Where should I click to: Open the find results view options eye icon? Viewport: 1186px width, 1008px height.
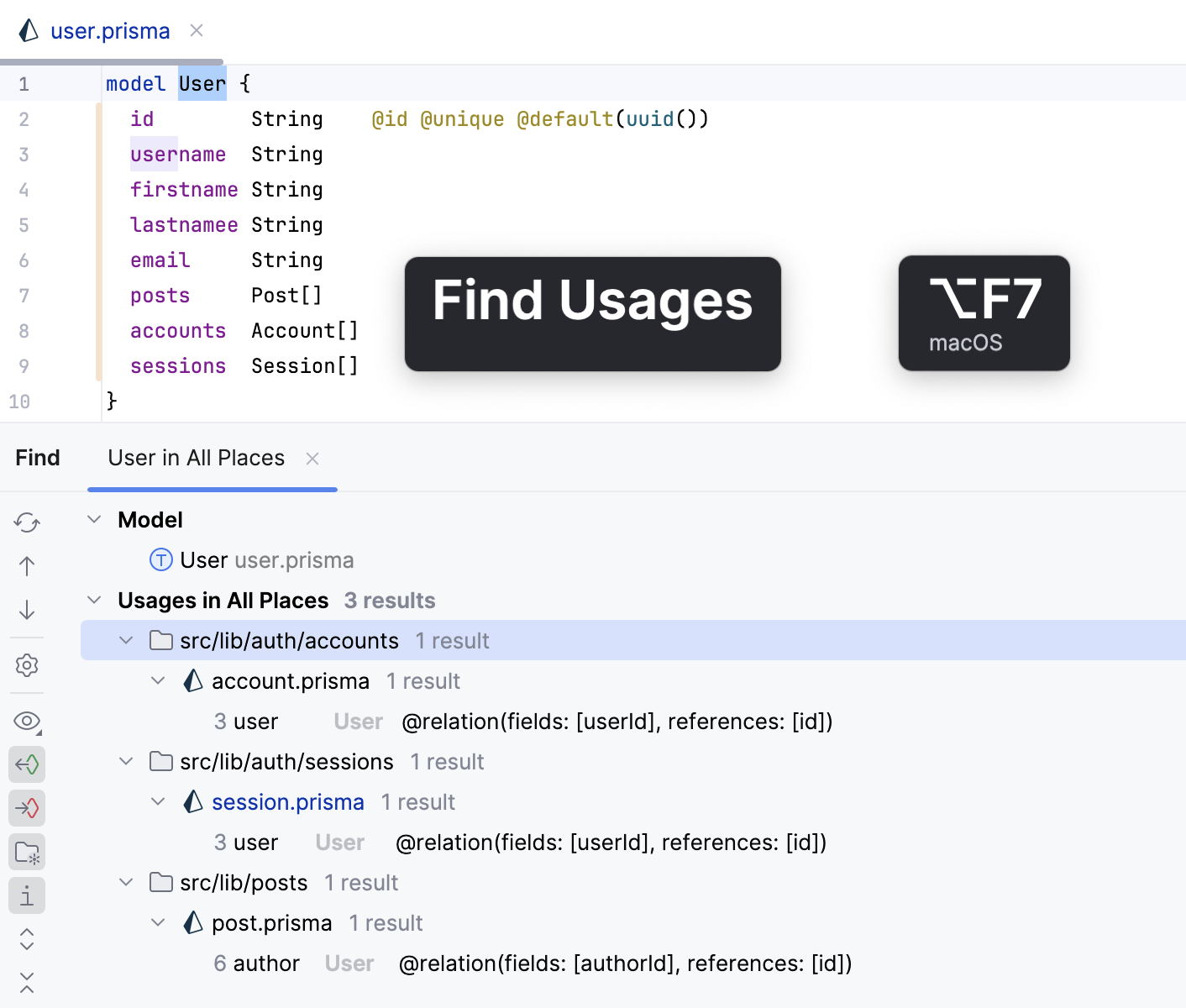(x=26, y=721)
